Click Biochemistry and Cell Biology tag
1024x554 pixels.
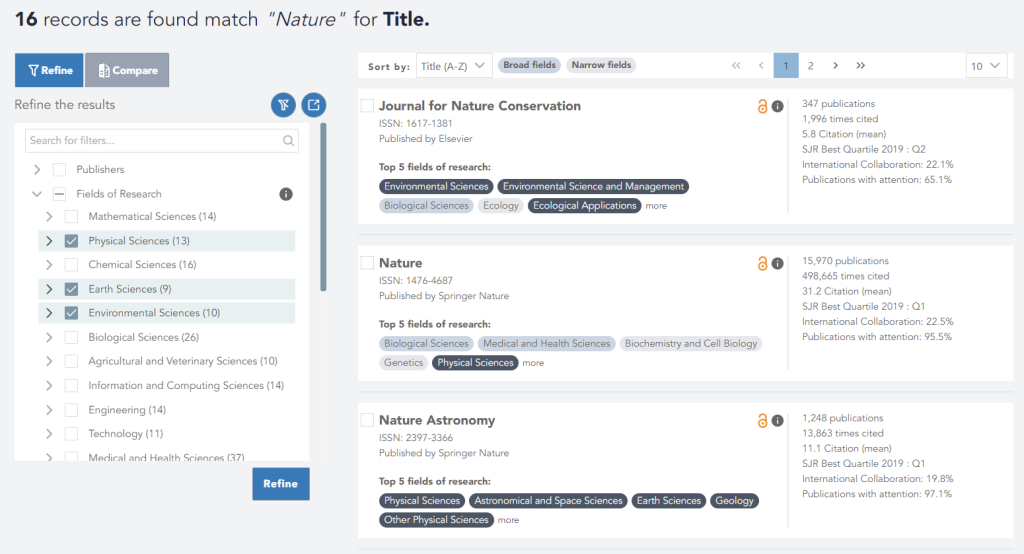691,344
